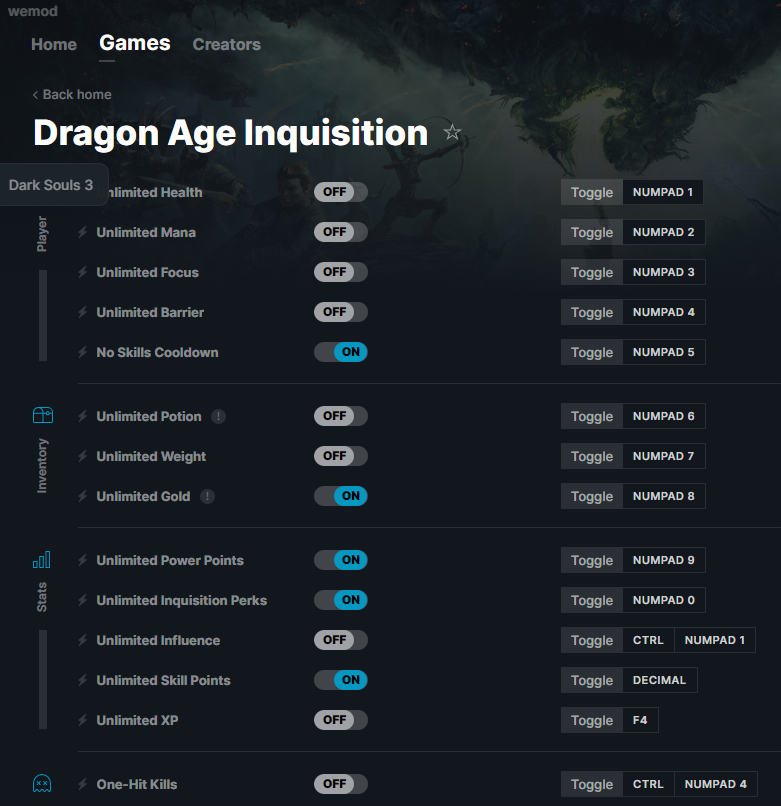Click the NUMPAD 7 hotkey button
This screenshot has height=806, width=781.
pos(664,456)
